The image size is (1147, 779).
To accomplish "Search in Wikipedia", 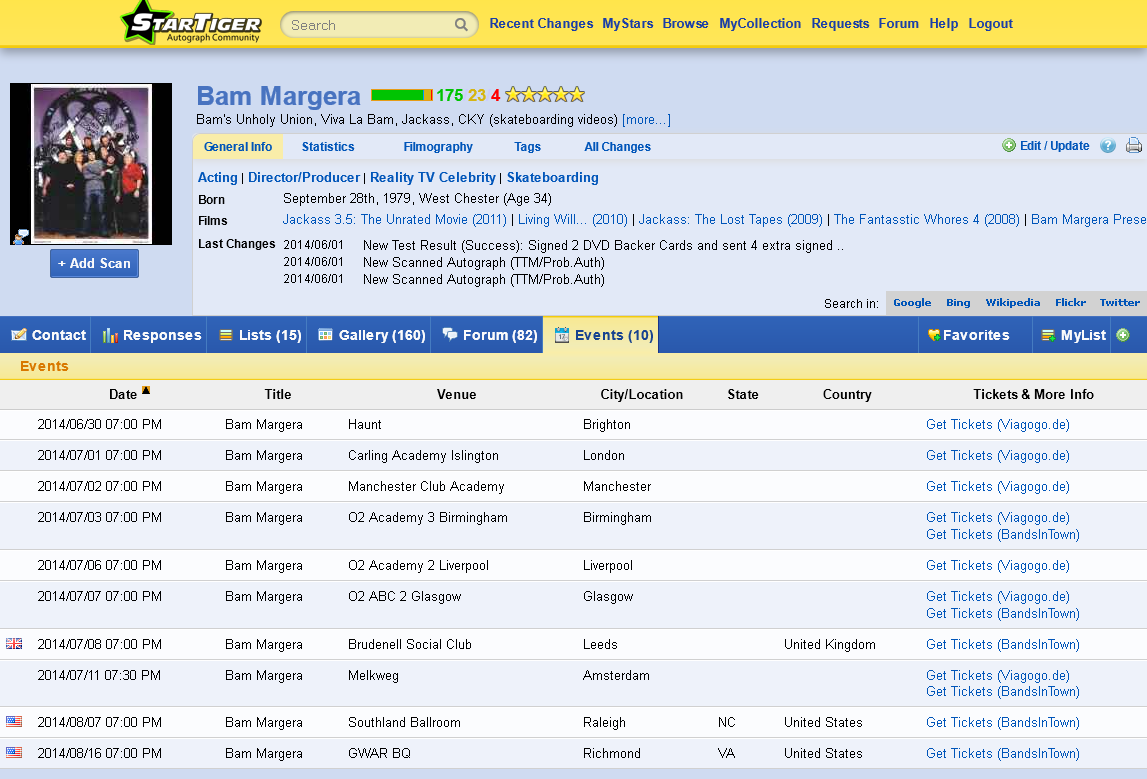I will (1012, 302).
